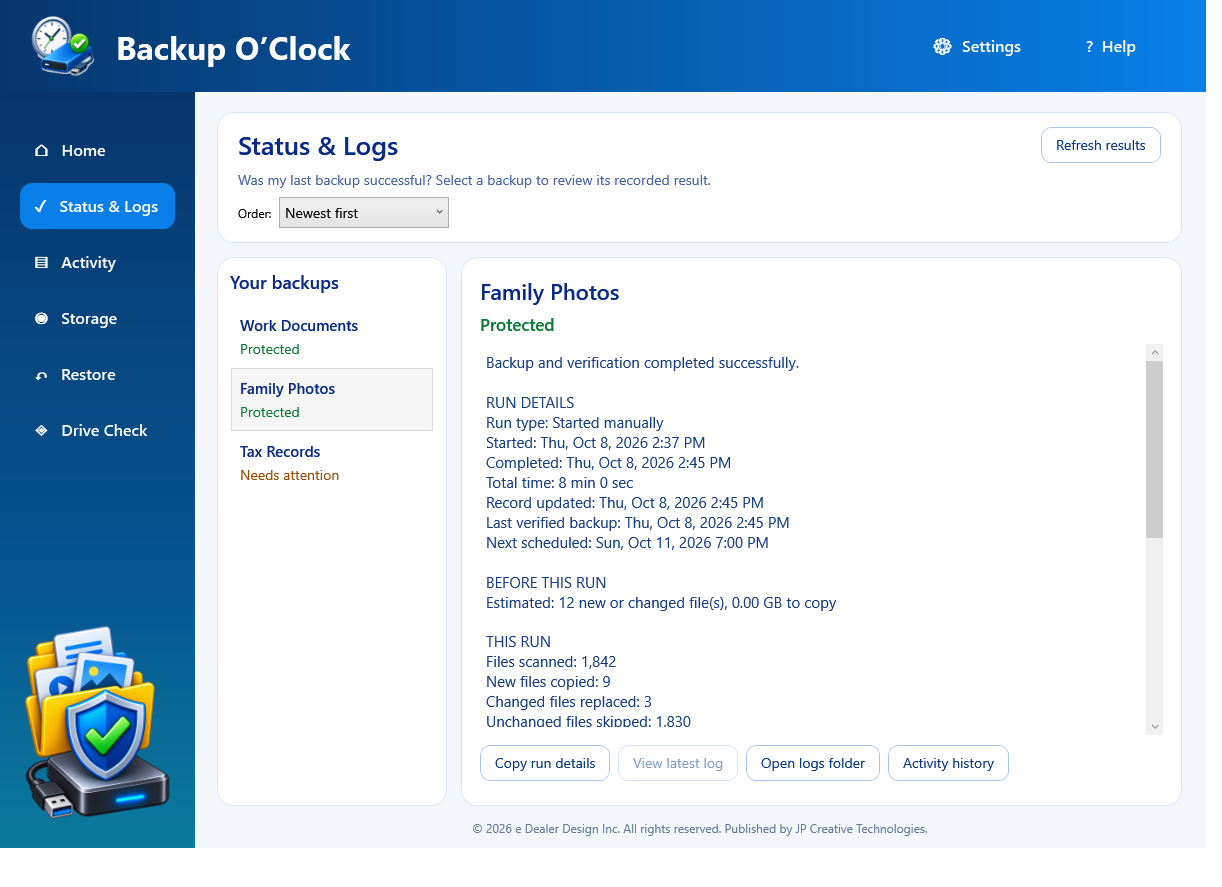This screenshot has width=1222, height=887.
Task: Open the Restore page
Action: tap(97, 375)
